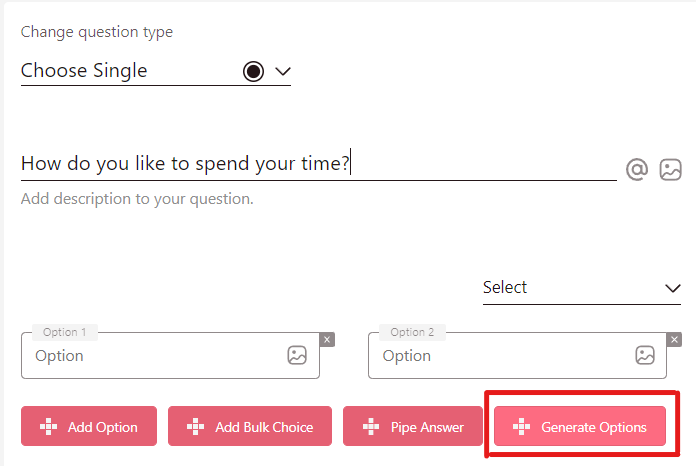
Task: Click the @ mention icon beside question
Action: pos(637,169)
